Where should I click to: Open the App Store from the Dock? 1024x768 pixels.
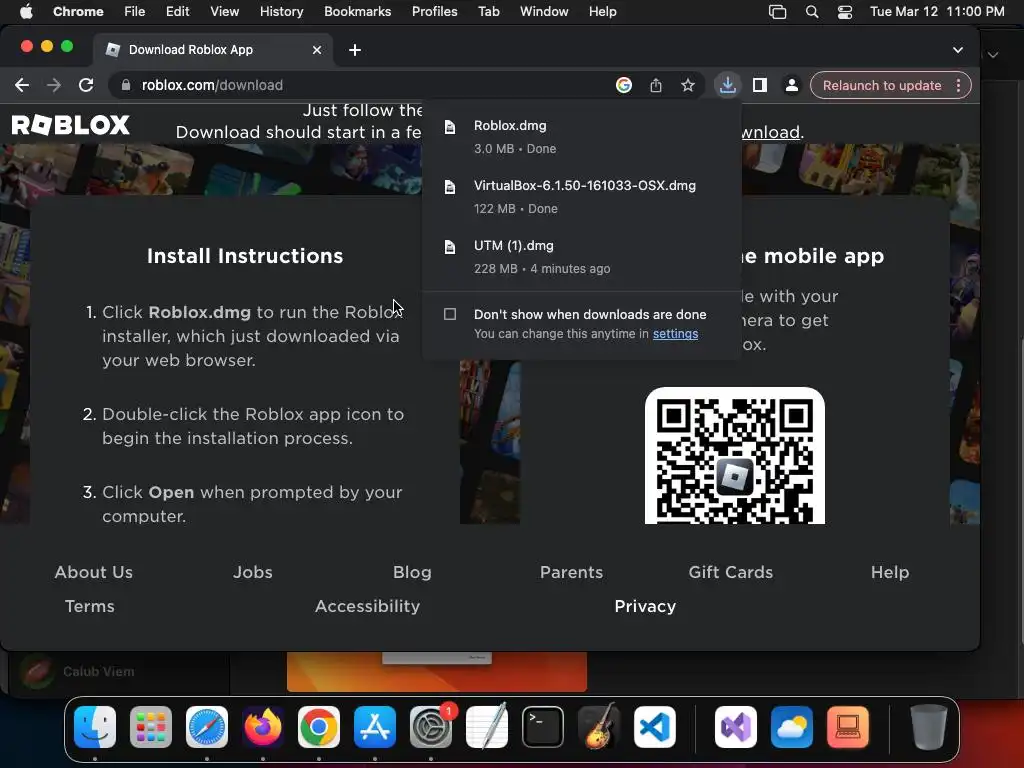coord(375,727)
